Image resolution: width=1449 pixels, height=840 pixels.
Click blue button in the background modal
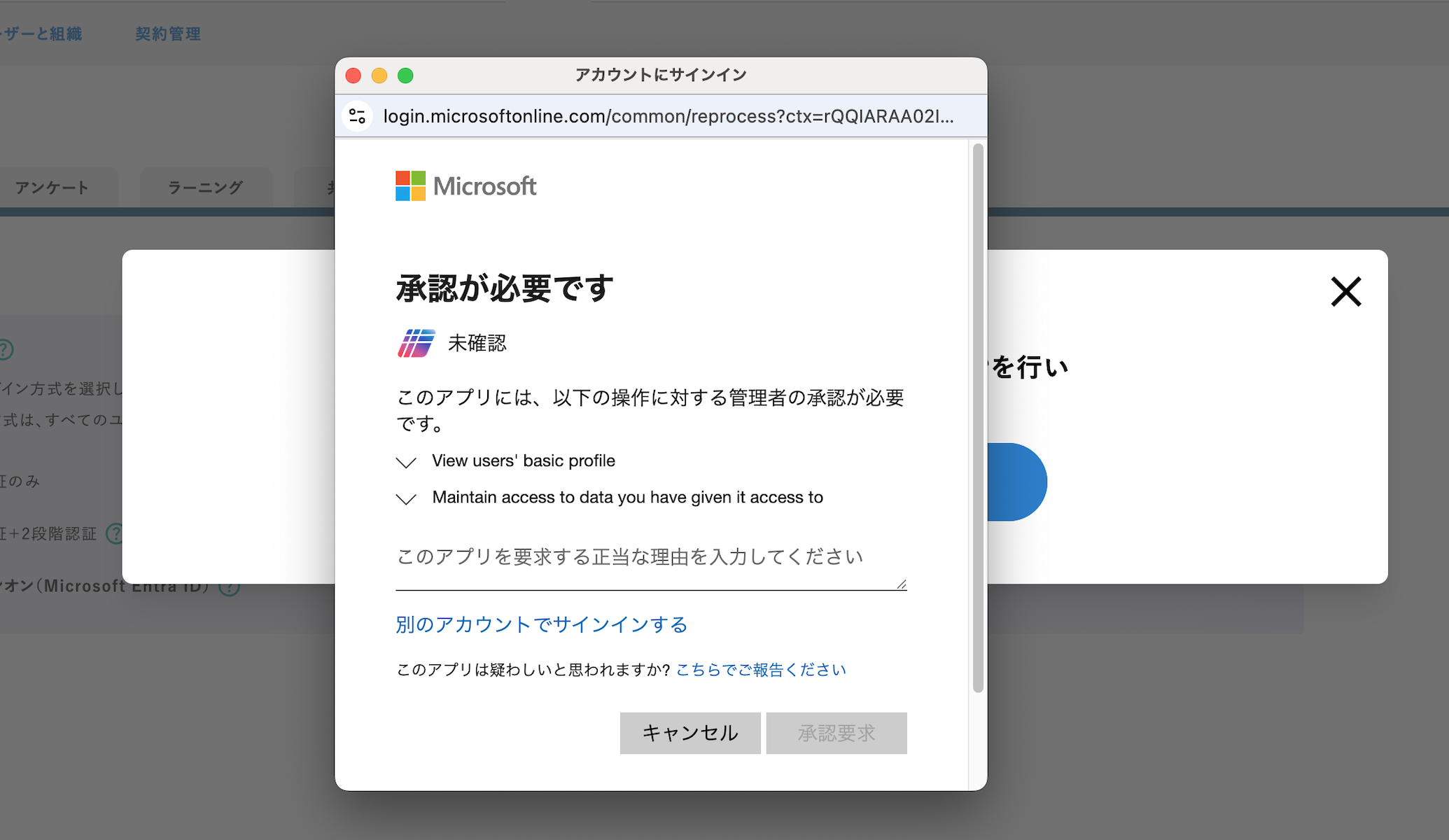tap(1016, 482)
